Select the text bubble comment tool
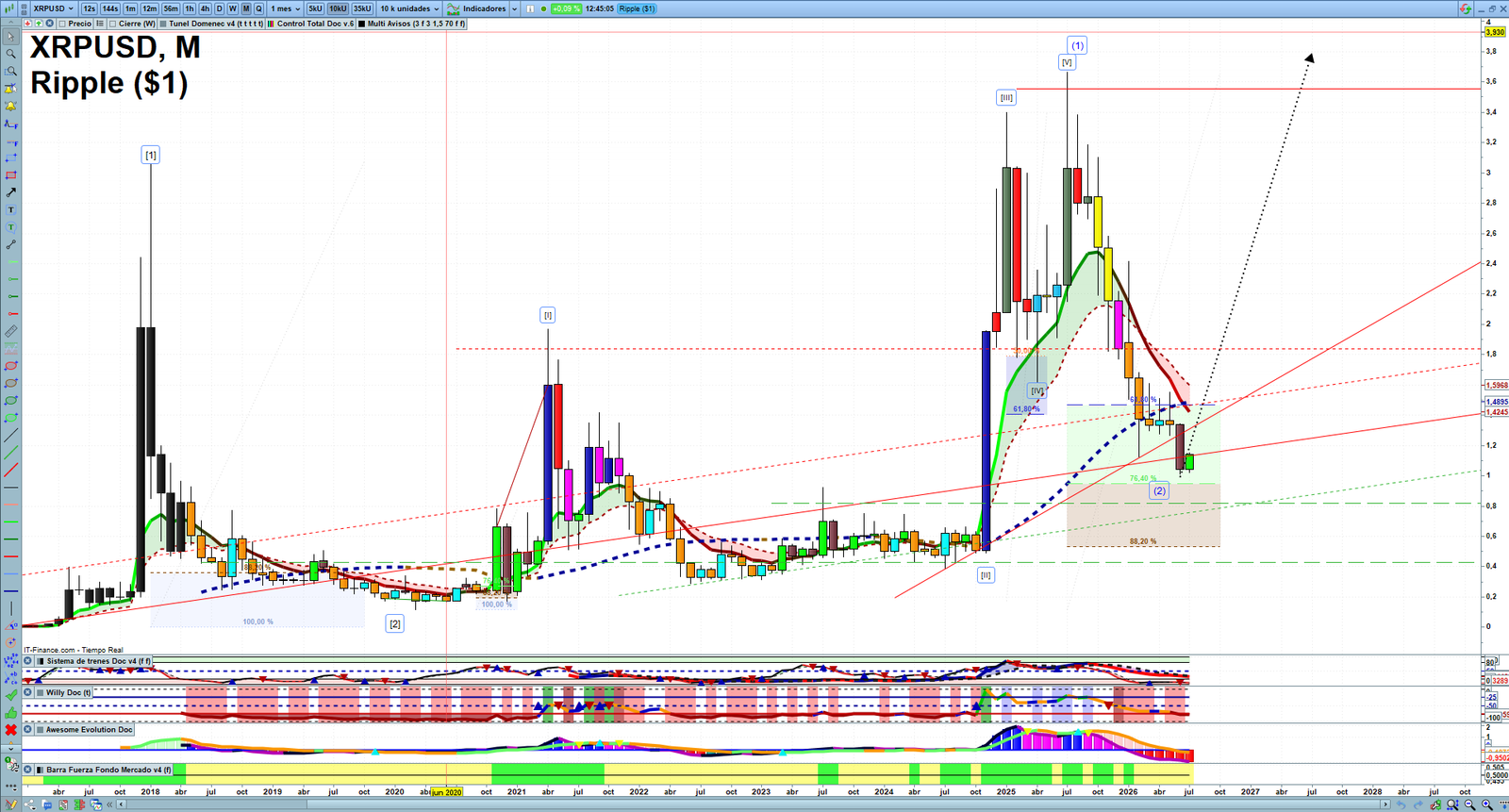Screen dimensions: 1509x812 [11, 227]
